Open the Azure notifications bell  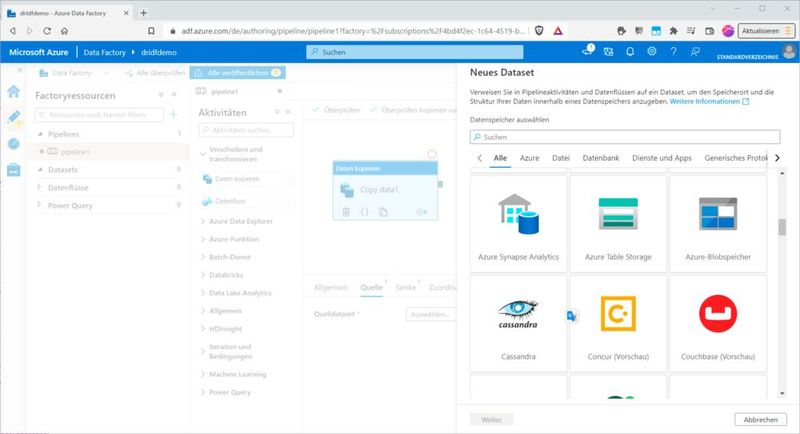(x=630, y=51)
